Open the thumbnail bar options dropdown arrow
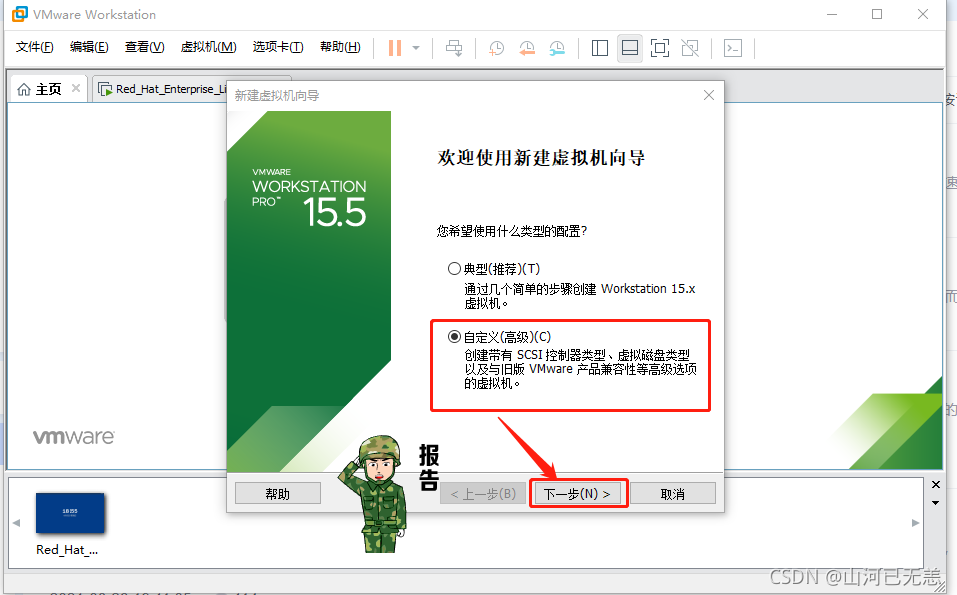 (936, 503)
